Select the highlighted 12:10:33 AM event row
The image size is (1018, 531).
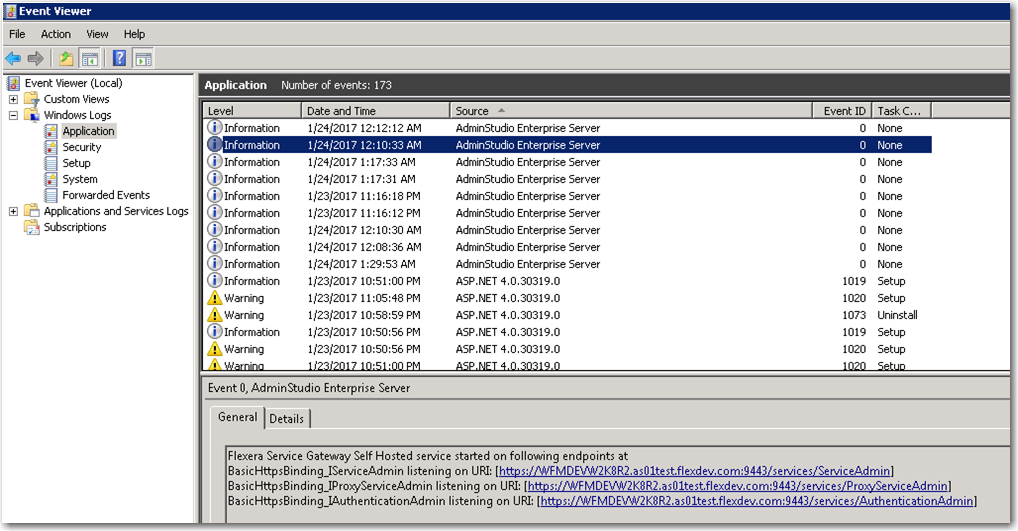[568, 145]
